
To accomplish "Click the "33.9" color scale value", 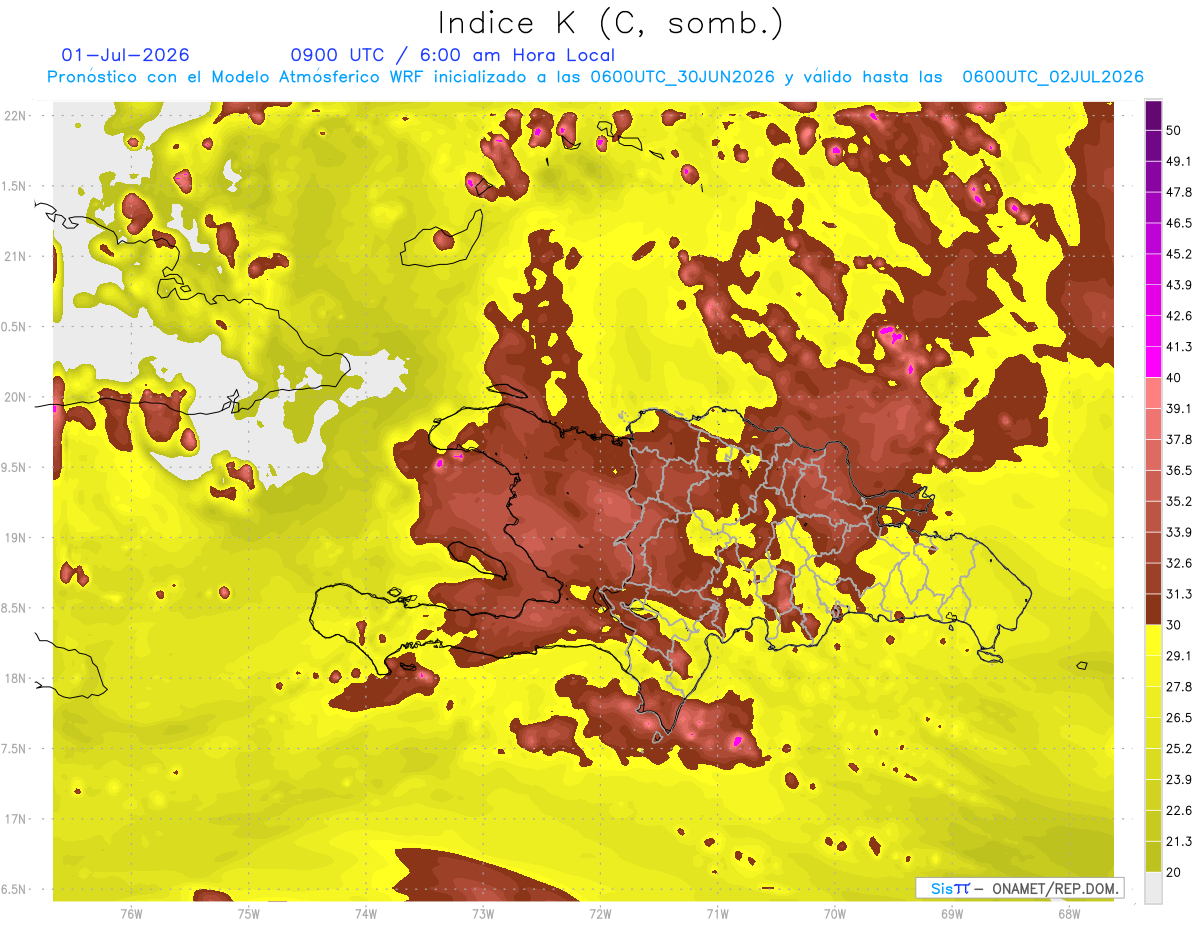I will [1179, 532].
